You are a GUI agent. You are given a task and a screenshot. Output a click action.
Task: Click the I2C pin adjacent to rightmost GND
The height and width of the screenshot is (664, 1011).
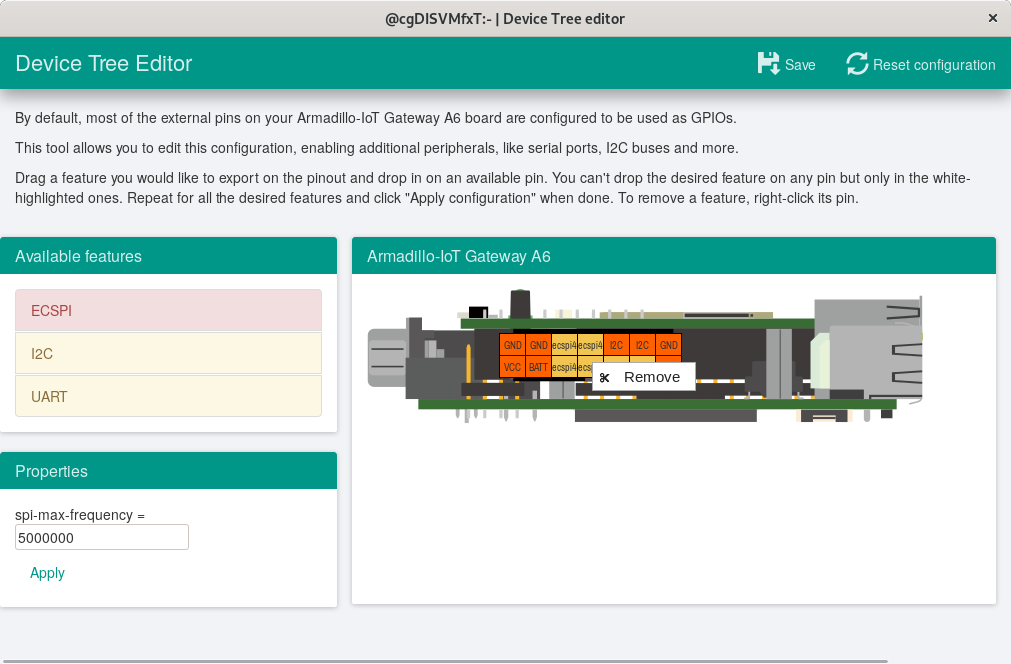pos(642,345)
